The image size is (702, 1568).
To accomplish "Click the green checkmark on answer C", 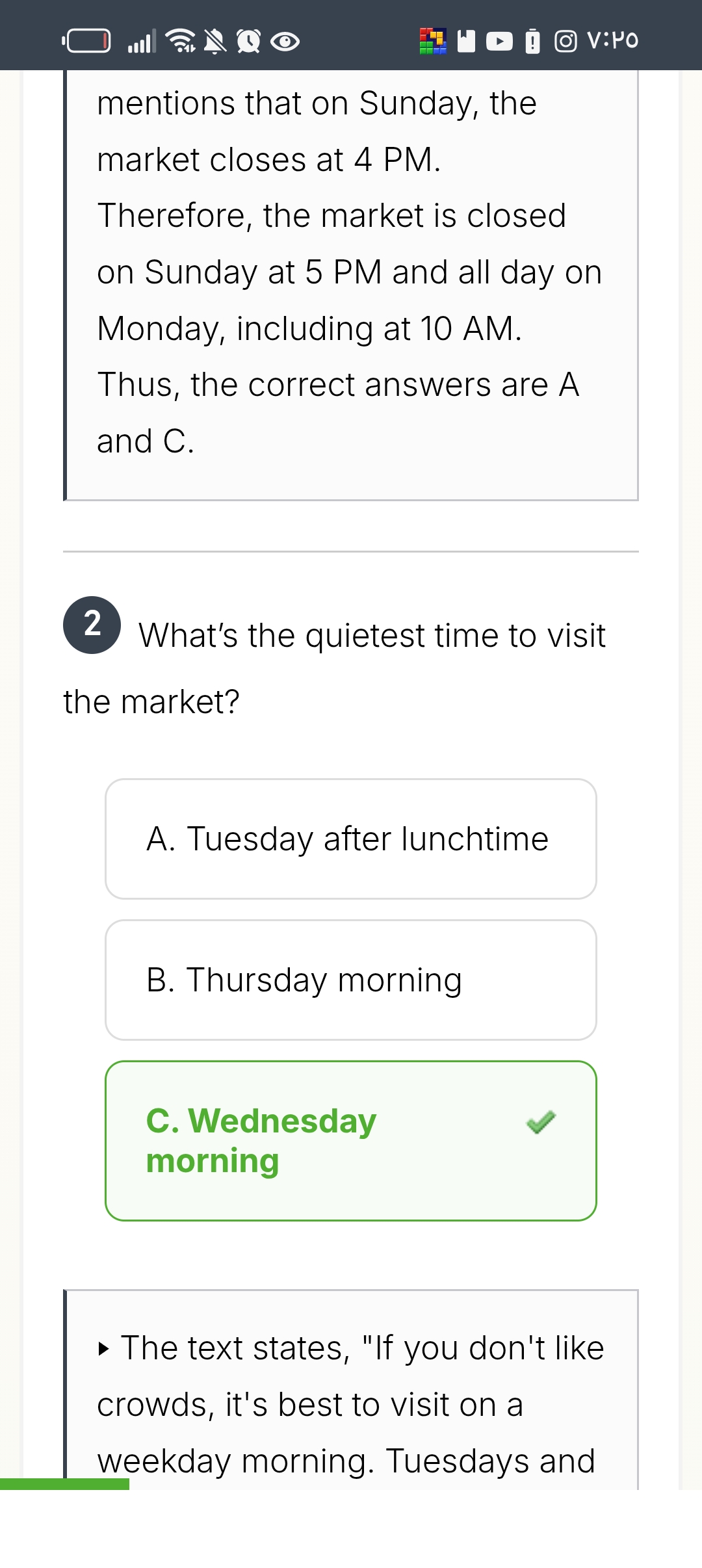I will 541,1122.
